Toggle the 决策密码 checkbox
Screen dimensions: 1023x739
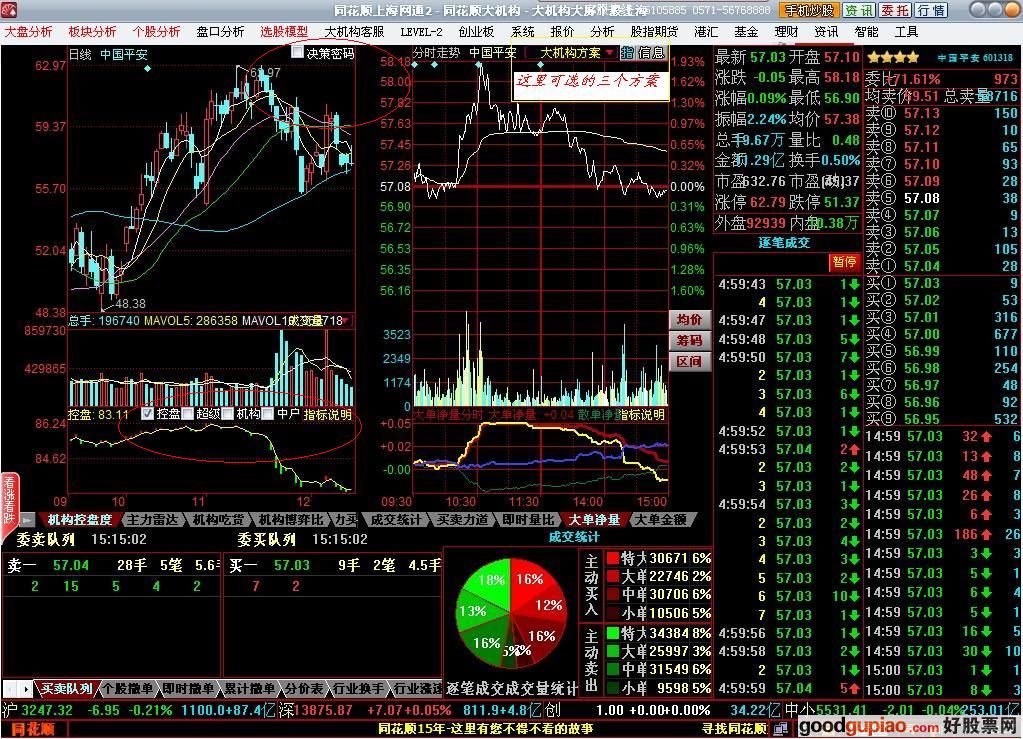coord(298,52)
